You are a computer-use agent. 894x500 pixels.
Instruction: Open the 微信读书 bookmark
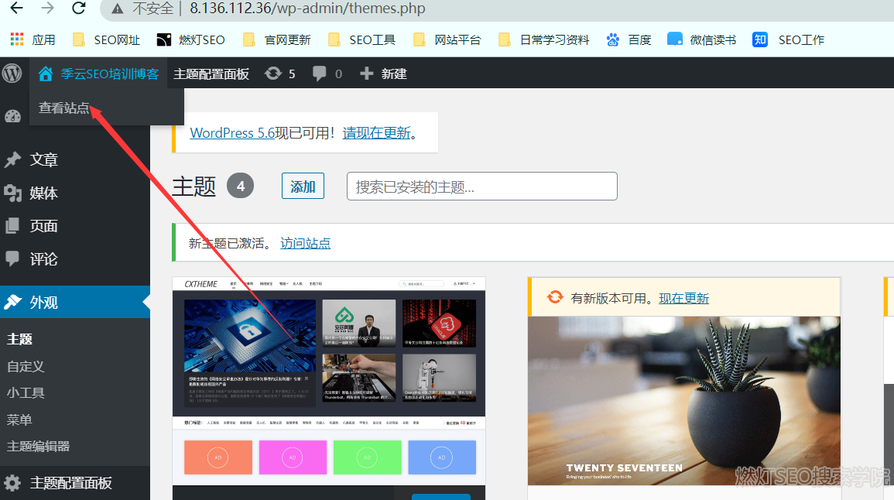pyautogui.click(x=702, y=39)
